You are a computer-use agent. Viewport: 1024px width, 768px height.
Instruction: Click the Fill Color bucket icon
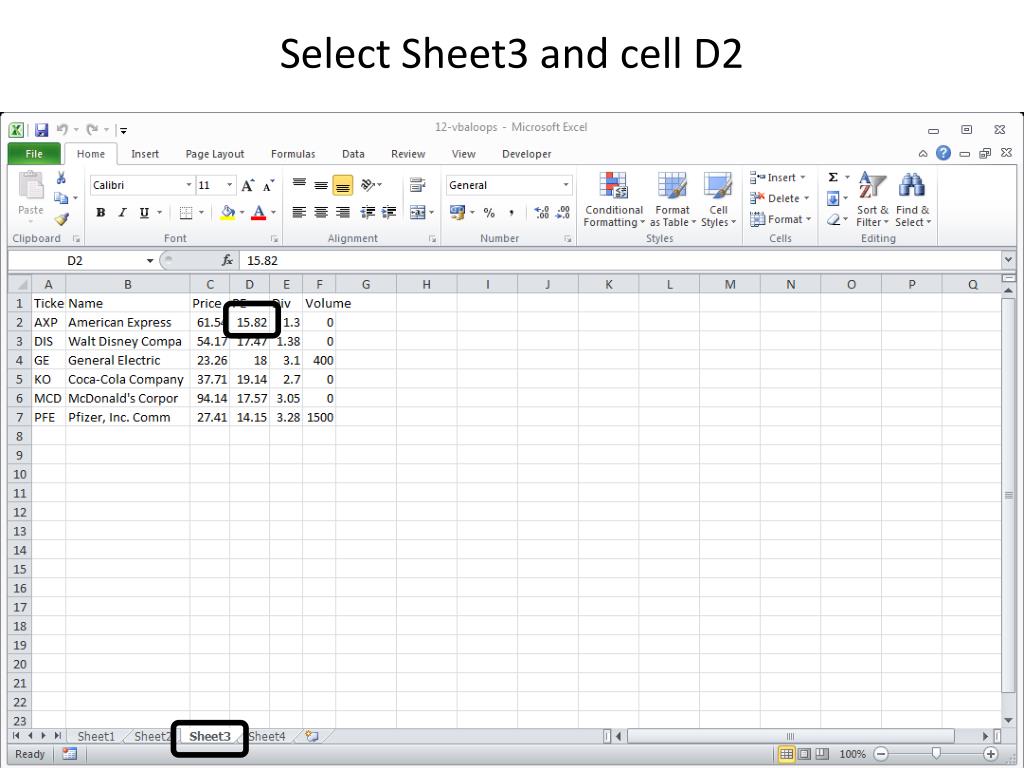pos(227,212)
